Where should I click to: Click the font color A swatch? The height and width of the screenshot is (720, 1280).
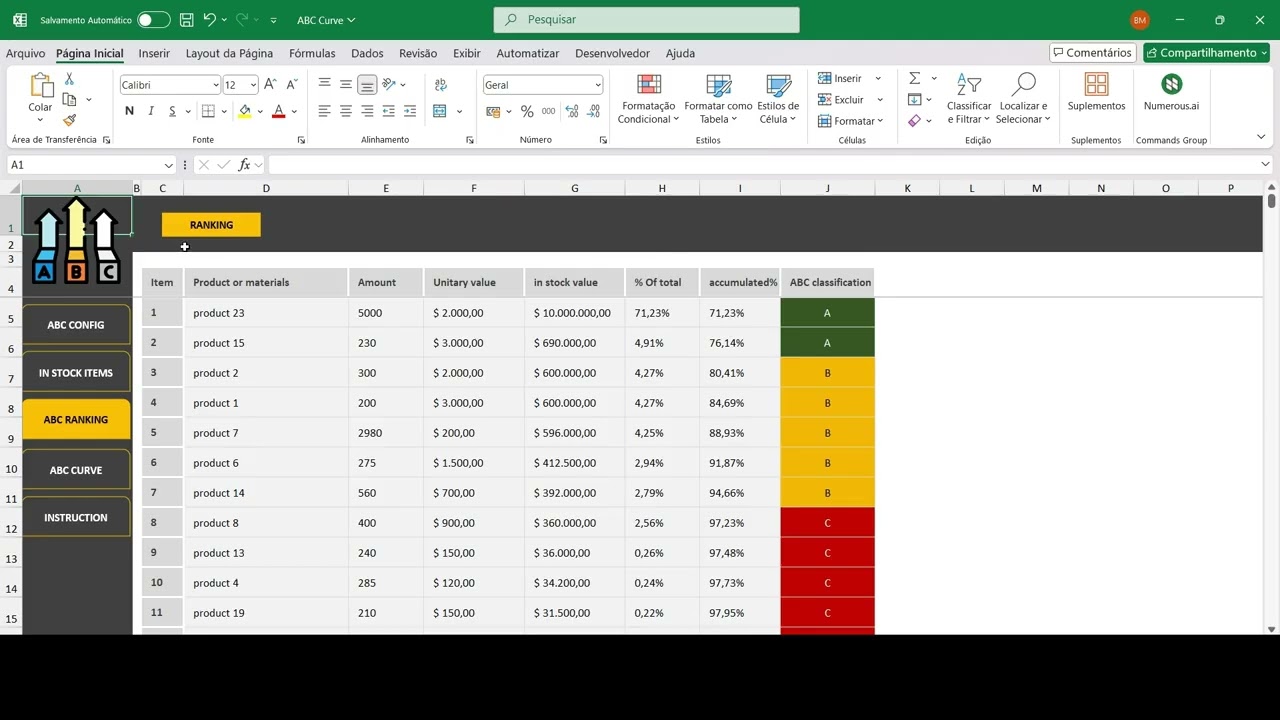(x=279, y=111)
